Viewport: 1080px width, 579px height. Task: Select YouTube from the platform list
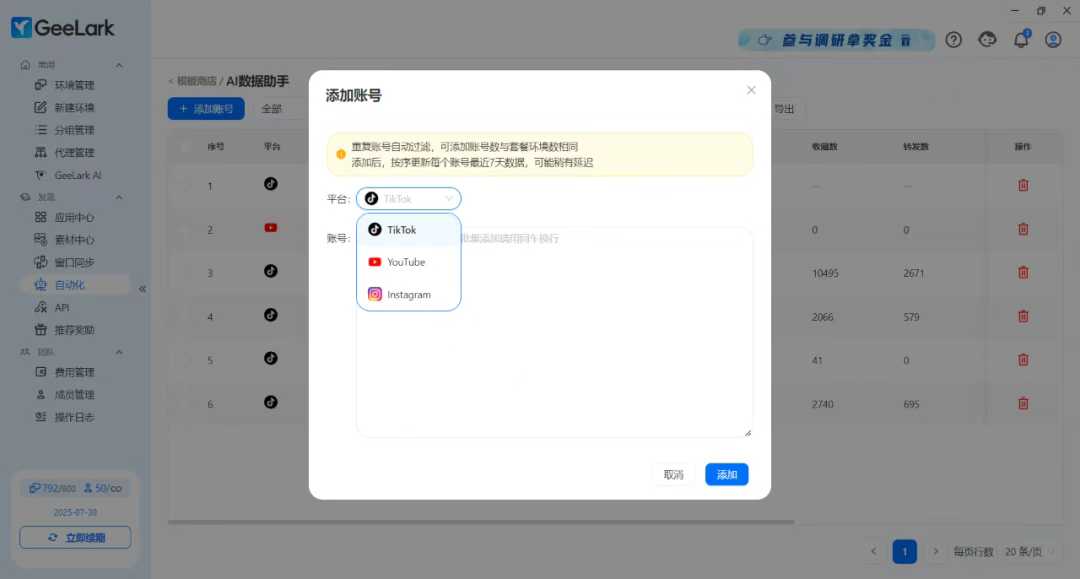(x=406, y=262)
